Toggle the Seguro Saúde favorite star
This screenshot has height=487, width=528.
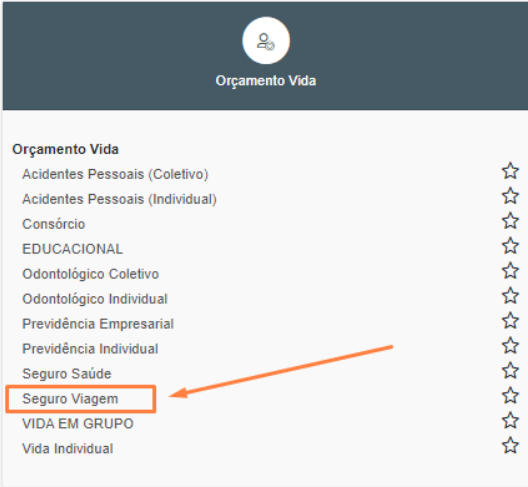point(510,370)
